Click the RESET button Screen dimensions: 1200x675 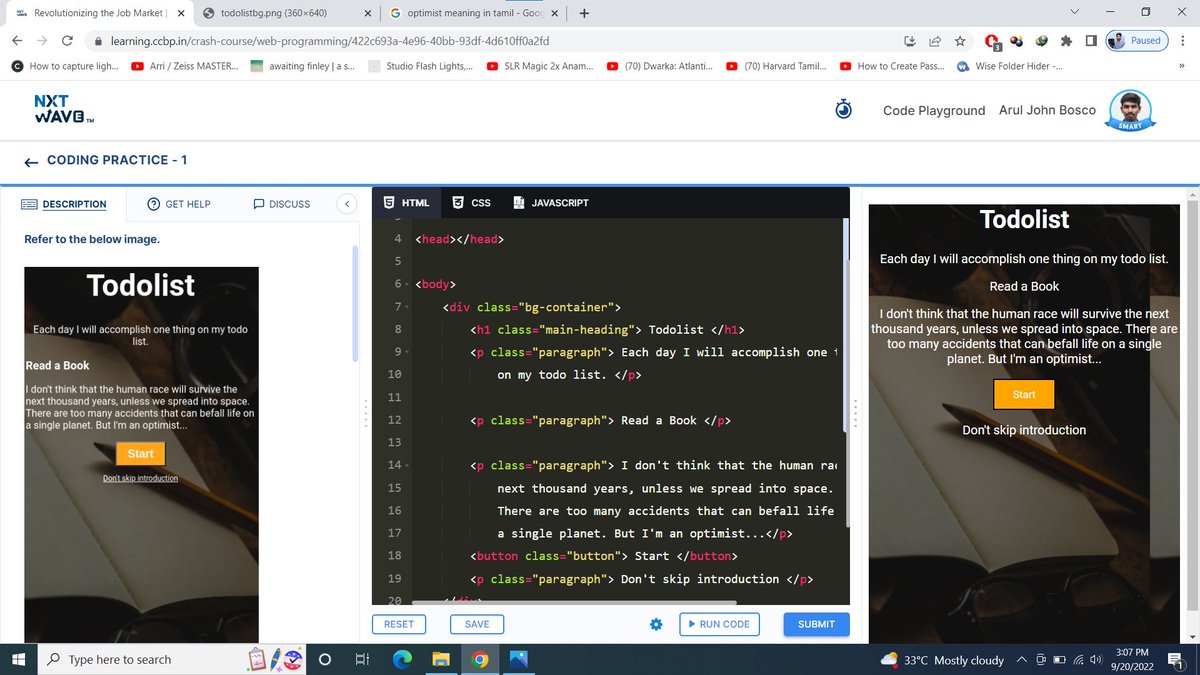(x=399, y=624)
